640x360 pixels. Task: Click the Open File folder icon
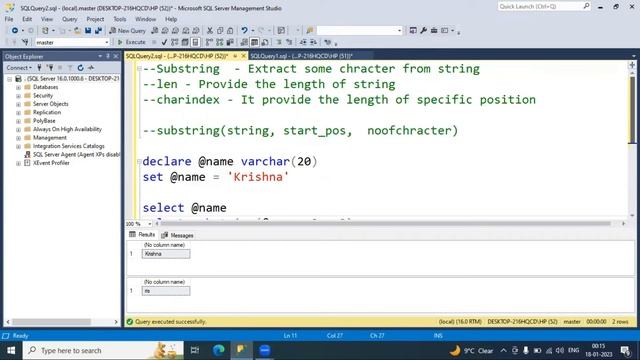click(x=77, y=31)
